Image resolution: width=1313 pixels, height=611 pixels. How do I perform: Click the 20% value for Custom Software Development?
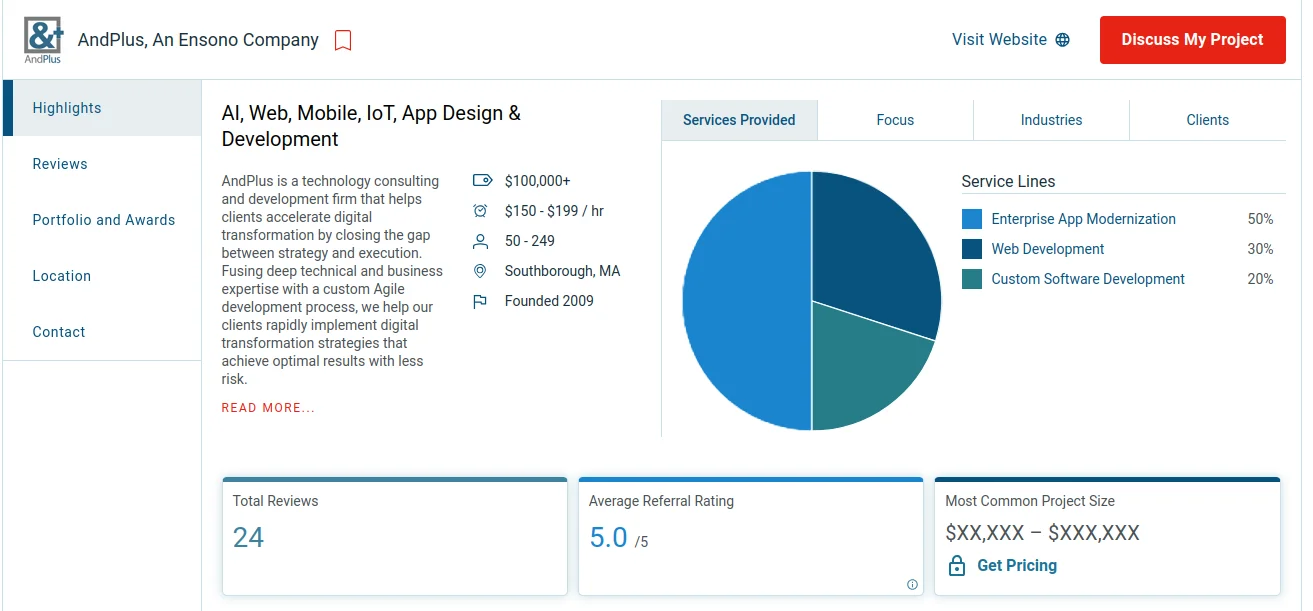pos(1260,279)
